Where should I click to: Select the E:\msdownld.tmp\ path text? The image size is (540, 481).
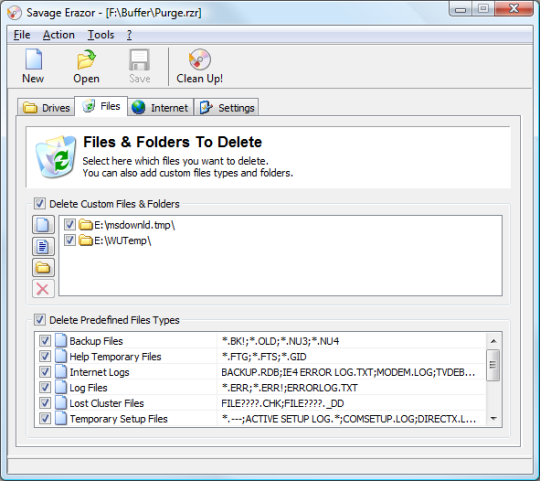point(135,225)
